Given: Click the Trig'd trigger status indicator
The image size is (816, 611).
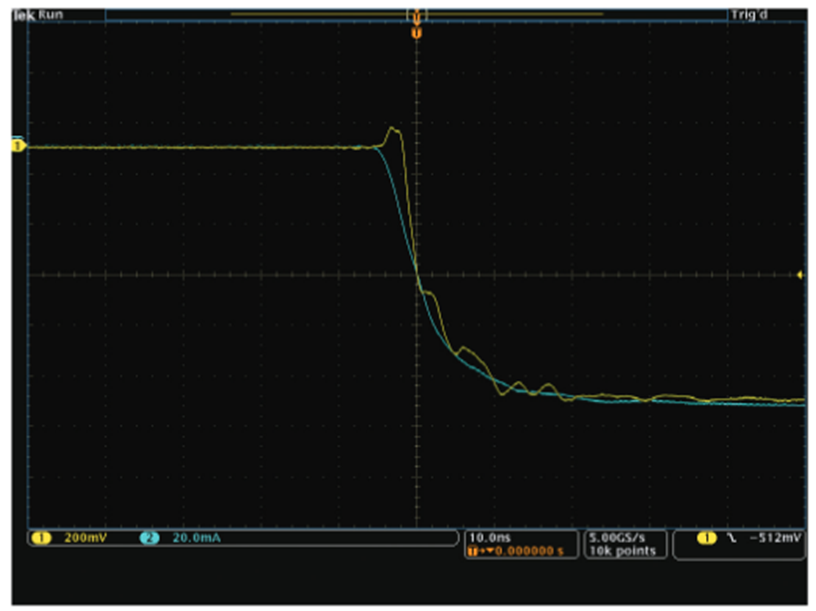Looking at the screenshot, I should 748,16.
